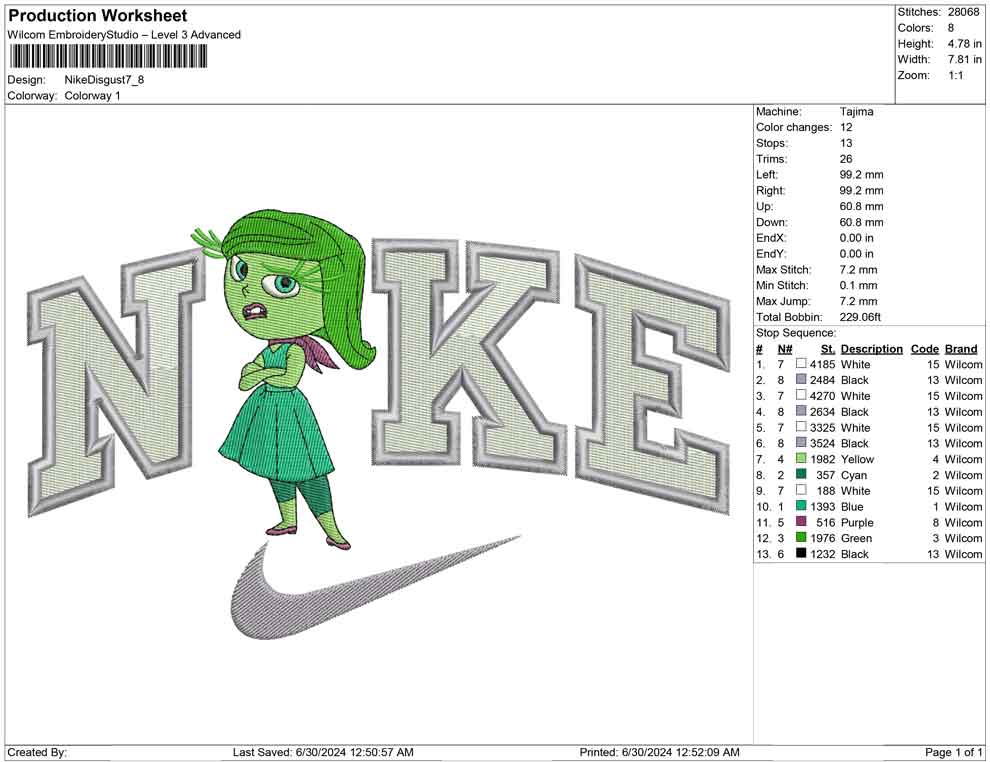Click the Code column header
This screenshot has width=990, height=762.
pyautogui.click(x=924, y=348)
